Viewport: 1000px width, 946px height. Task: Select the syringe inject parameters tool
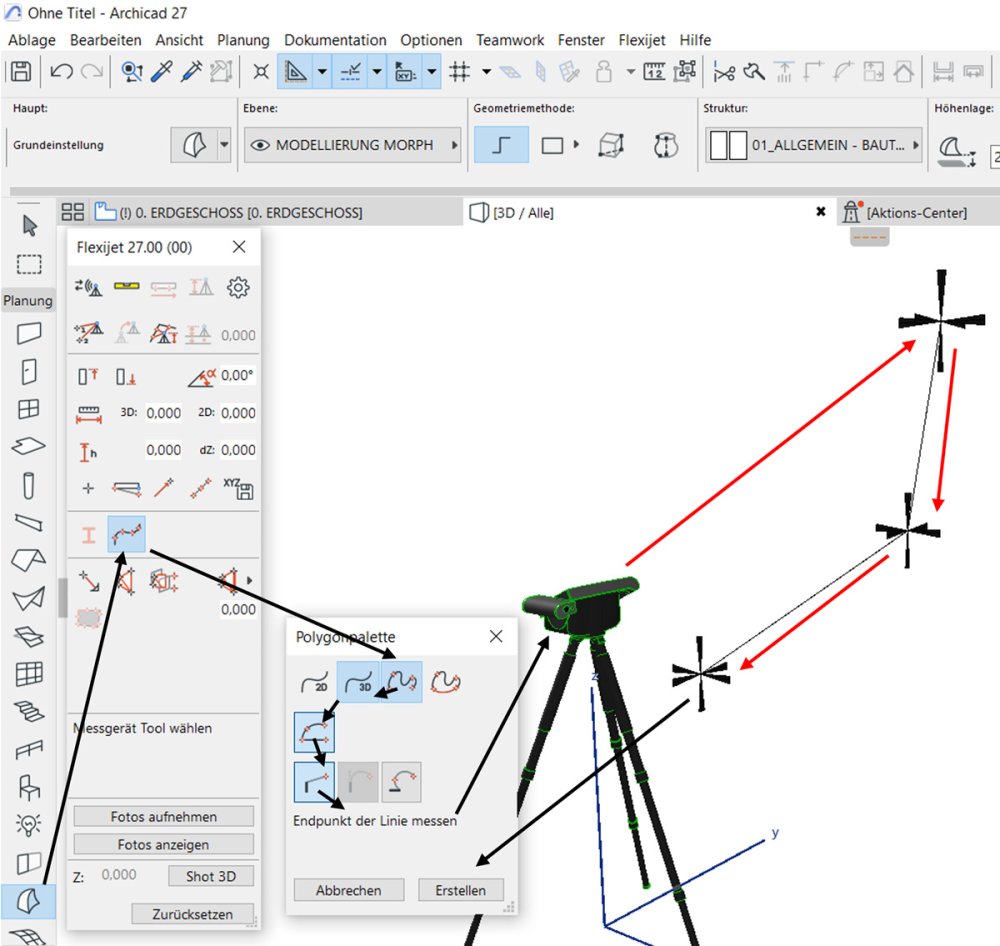(x=191, y=71)
